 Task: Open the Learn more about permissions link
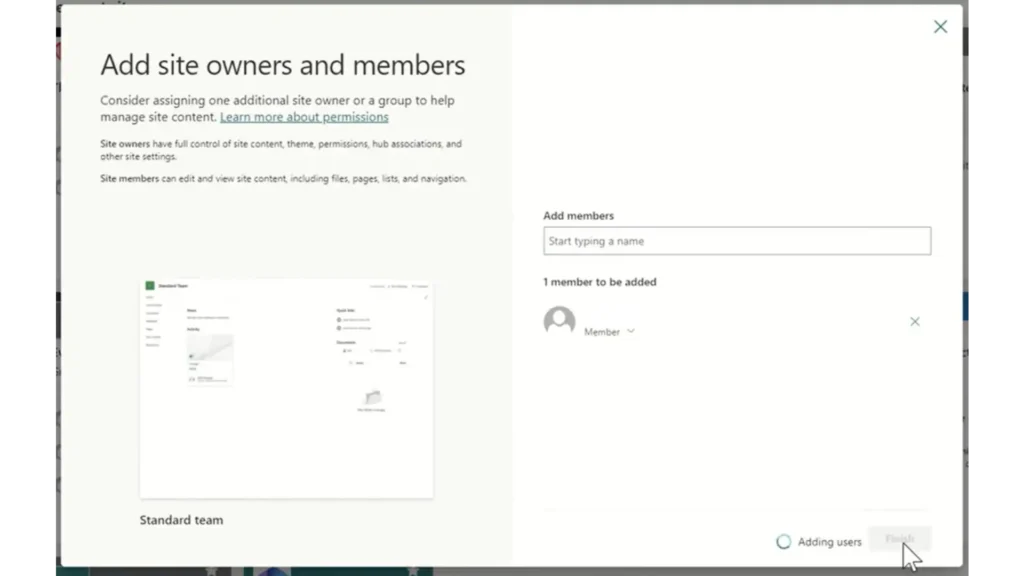303,116
